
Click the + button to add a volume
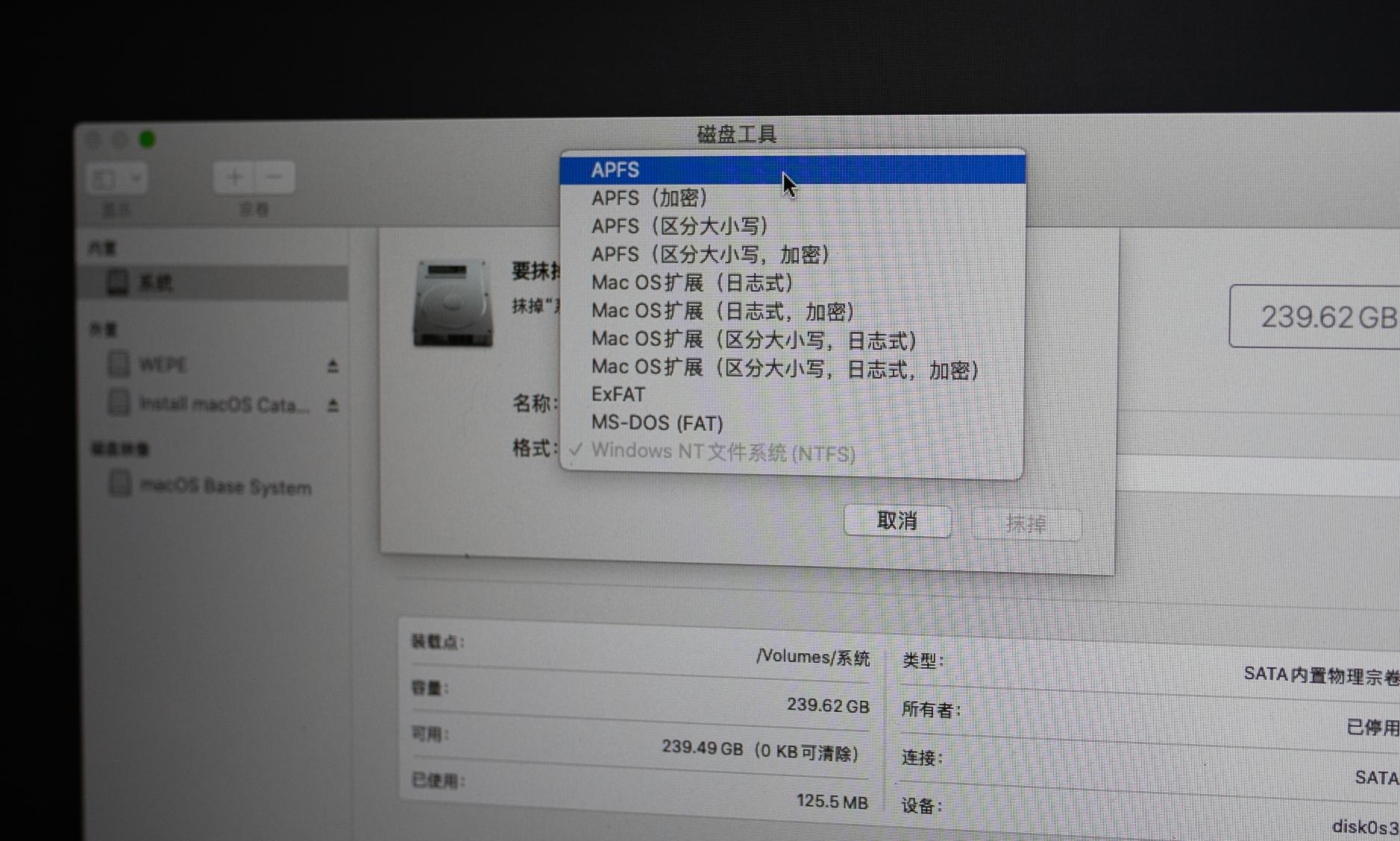tap(235, 177)
